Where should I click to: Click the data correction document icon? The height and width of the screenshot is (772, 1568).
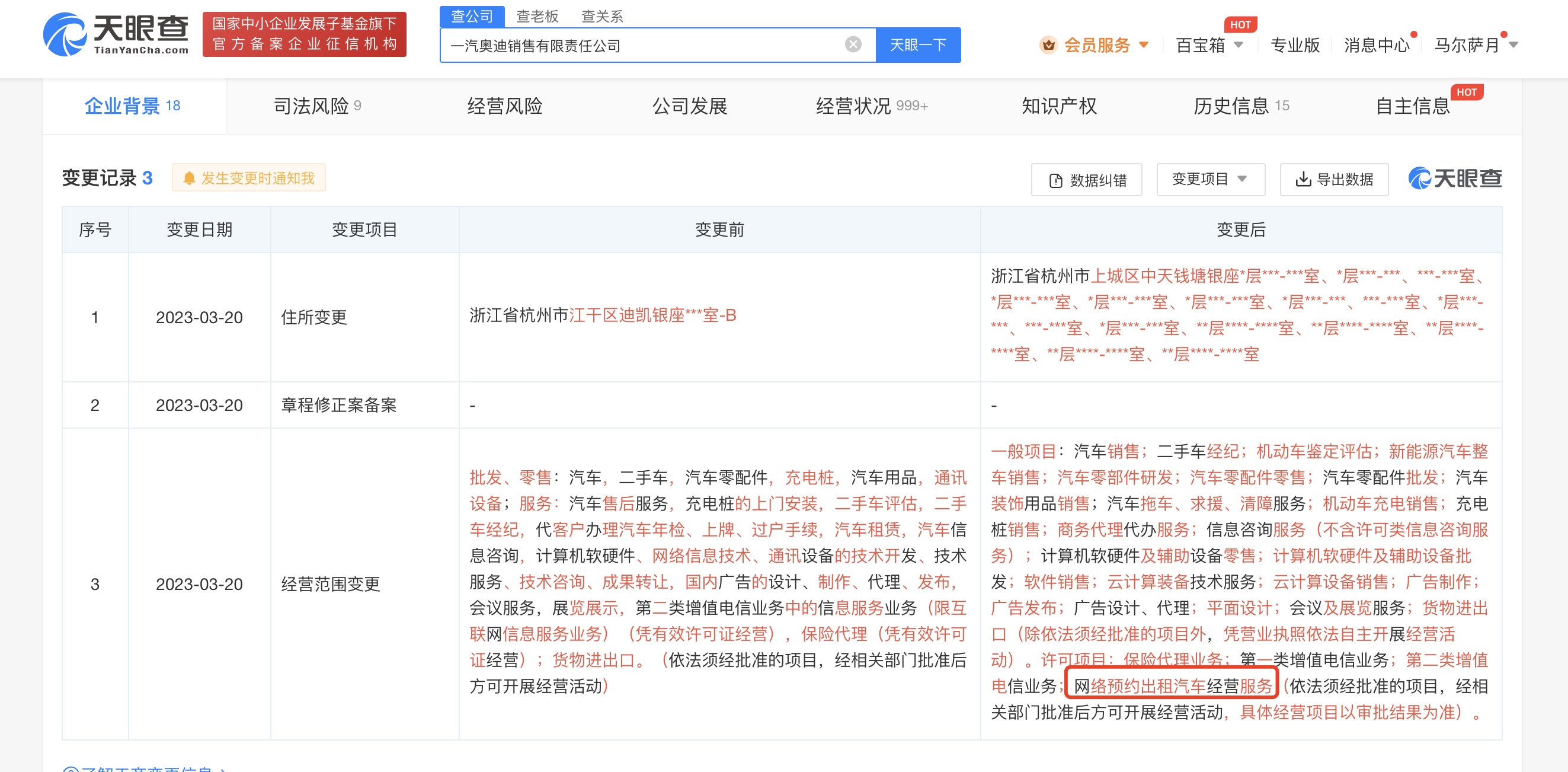1056,180
